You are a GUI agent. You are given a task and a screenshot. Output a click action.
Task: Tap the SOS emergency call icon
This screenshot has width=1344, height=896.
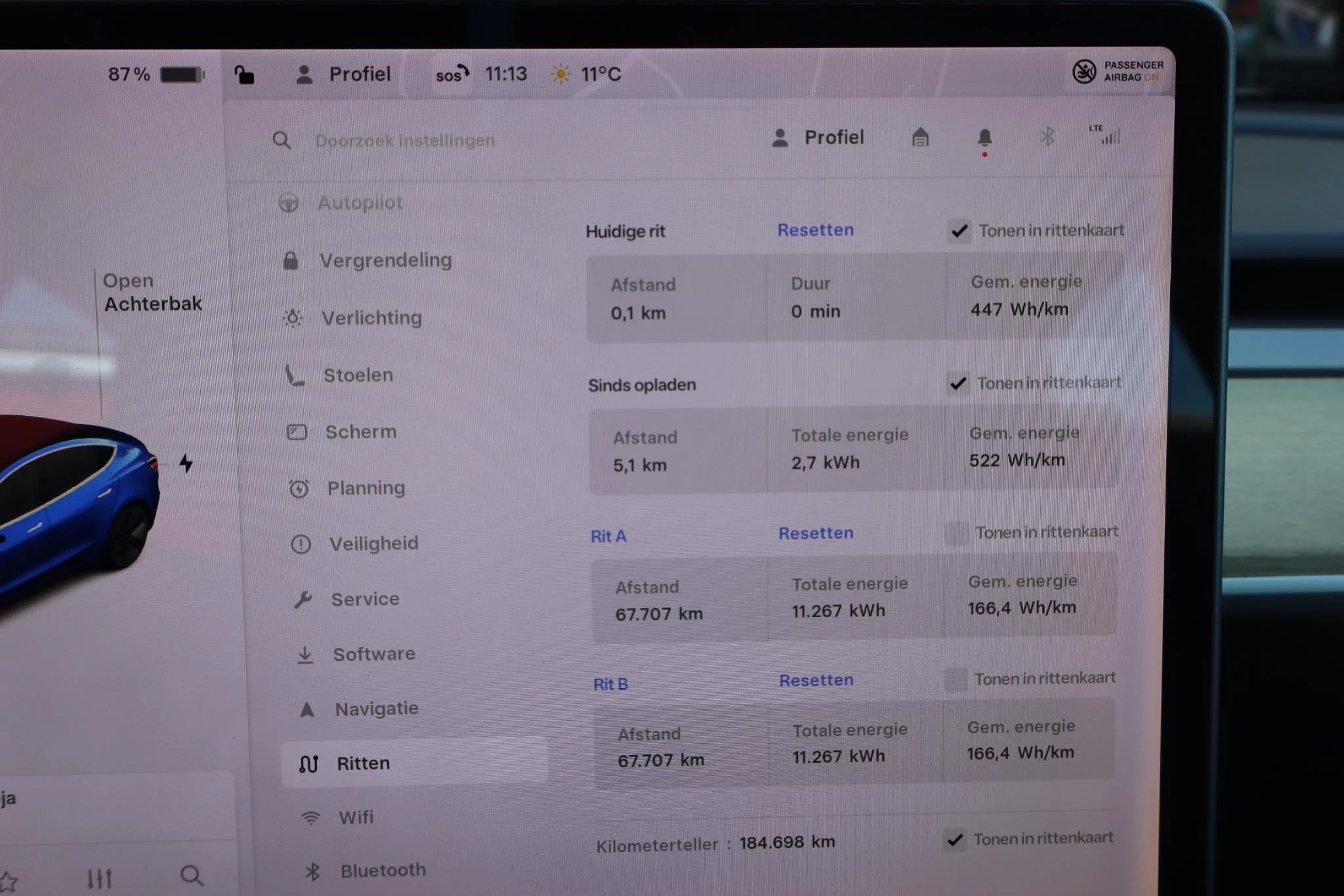(x=451, y=74)
